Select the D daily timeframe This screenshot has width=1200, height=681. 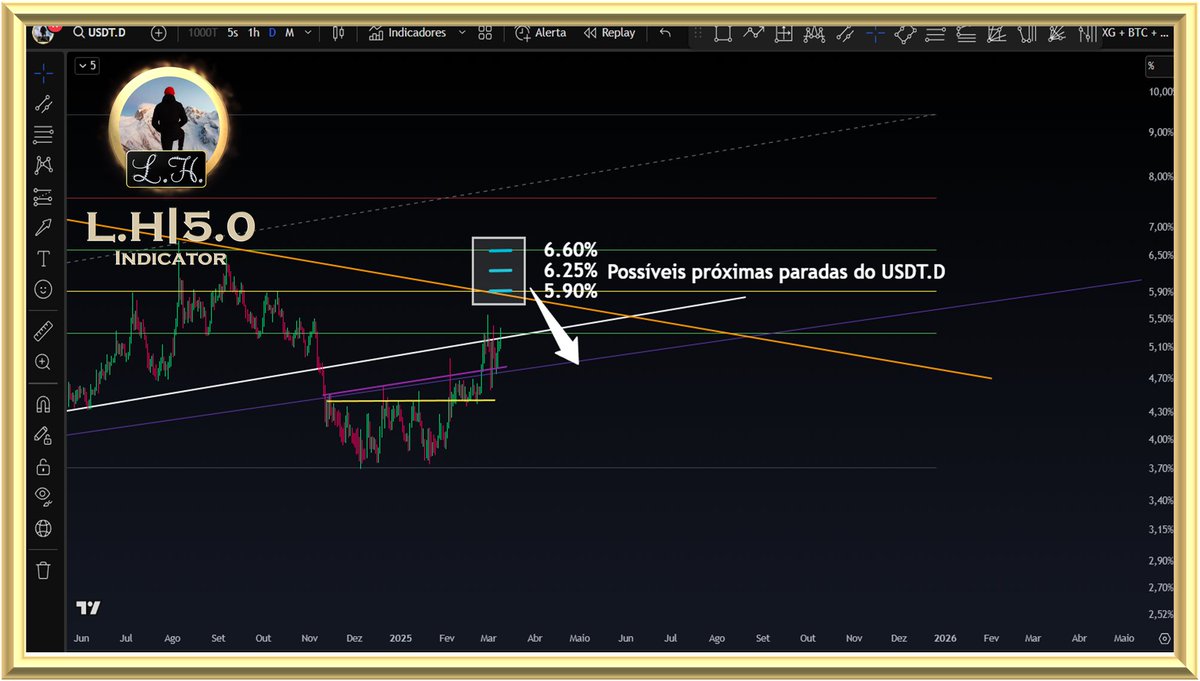click(272, 33)
